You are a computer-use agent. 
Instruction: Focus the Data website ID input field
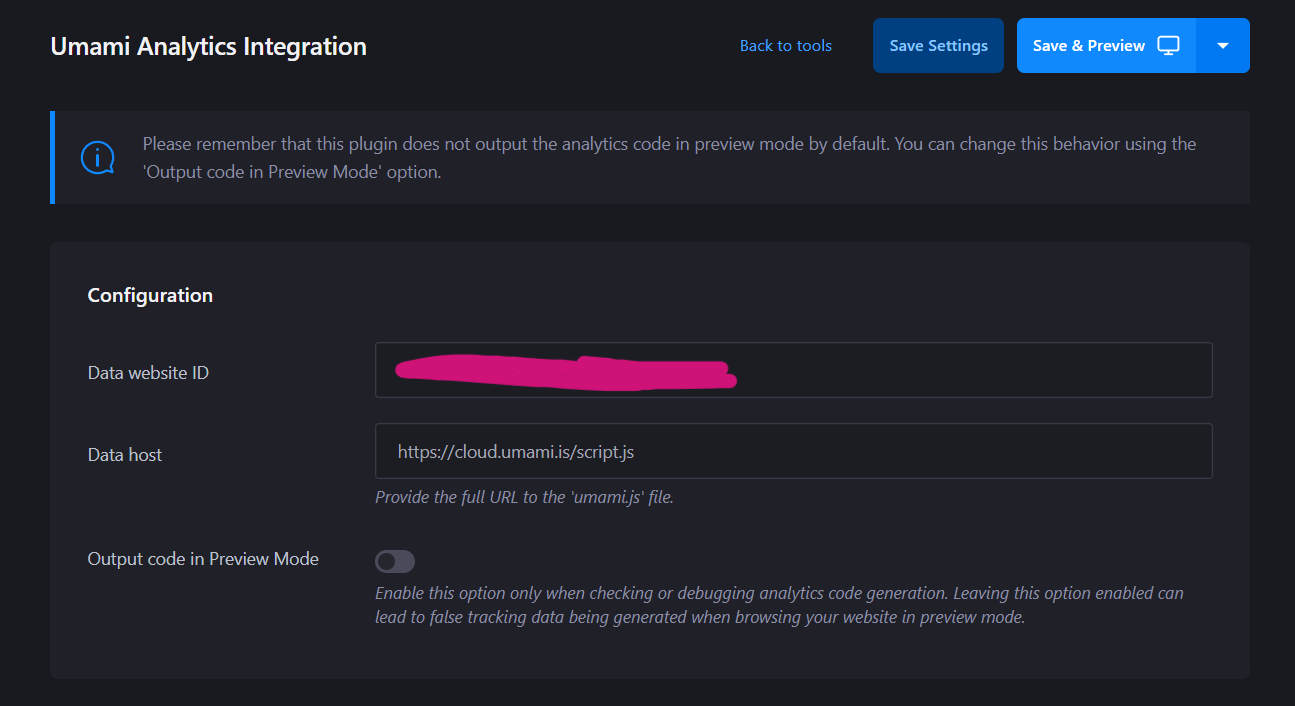[x=793, y=370]
